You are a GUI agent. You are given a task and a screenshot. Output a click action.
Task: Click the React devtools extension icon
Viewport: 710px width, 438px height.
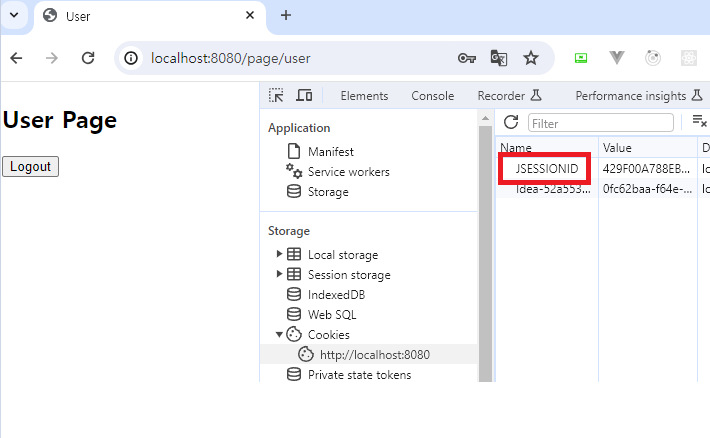tap(689, 58)
